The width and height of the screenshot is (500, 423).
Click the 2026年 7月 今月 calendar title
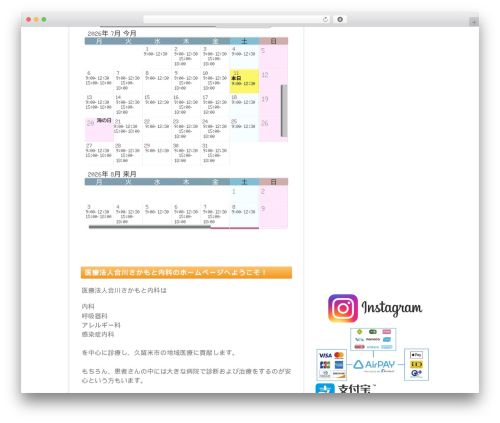click(x=112, y=33)
